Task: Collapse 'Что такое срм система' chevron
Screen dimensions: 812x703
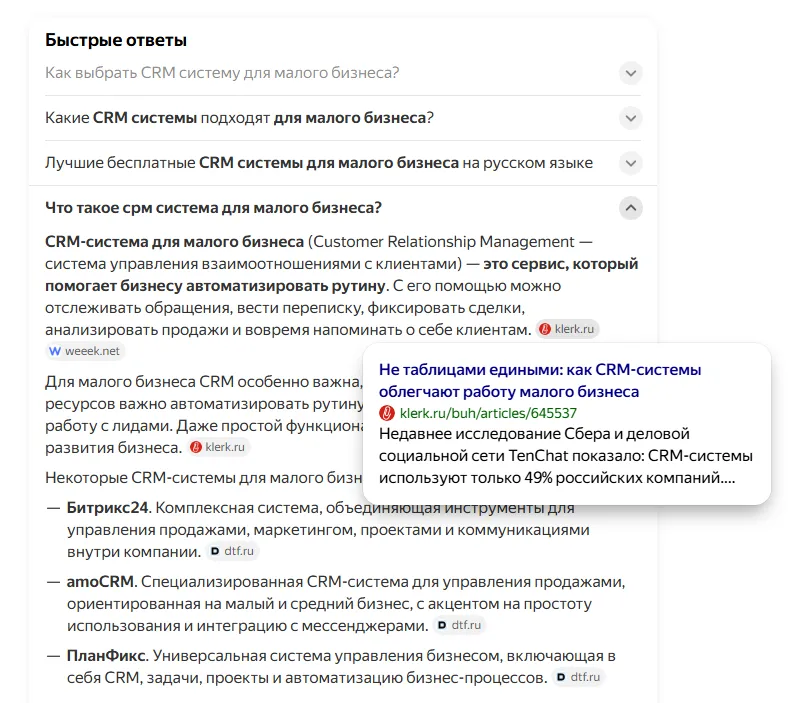Action: pos(631,208)
